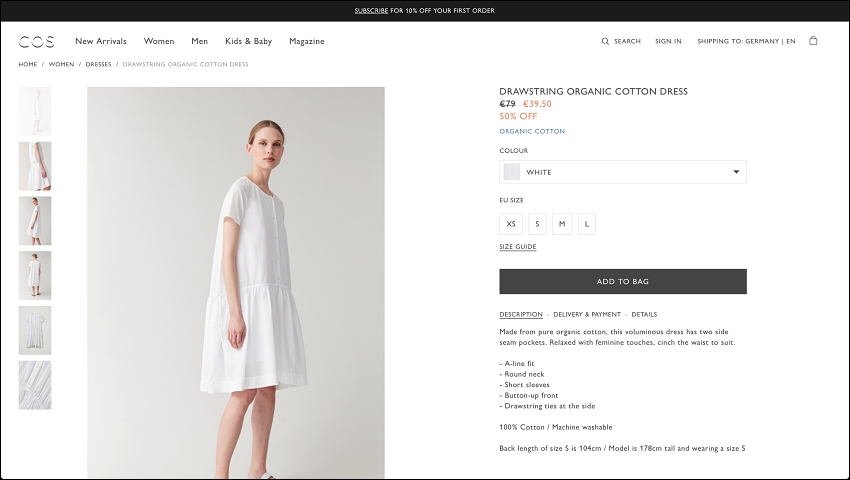
Task: Open the Size Guide link
Action: [518, 247]
